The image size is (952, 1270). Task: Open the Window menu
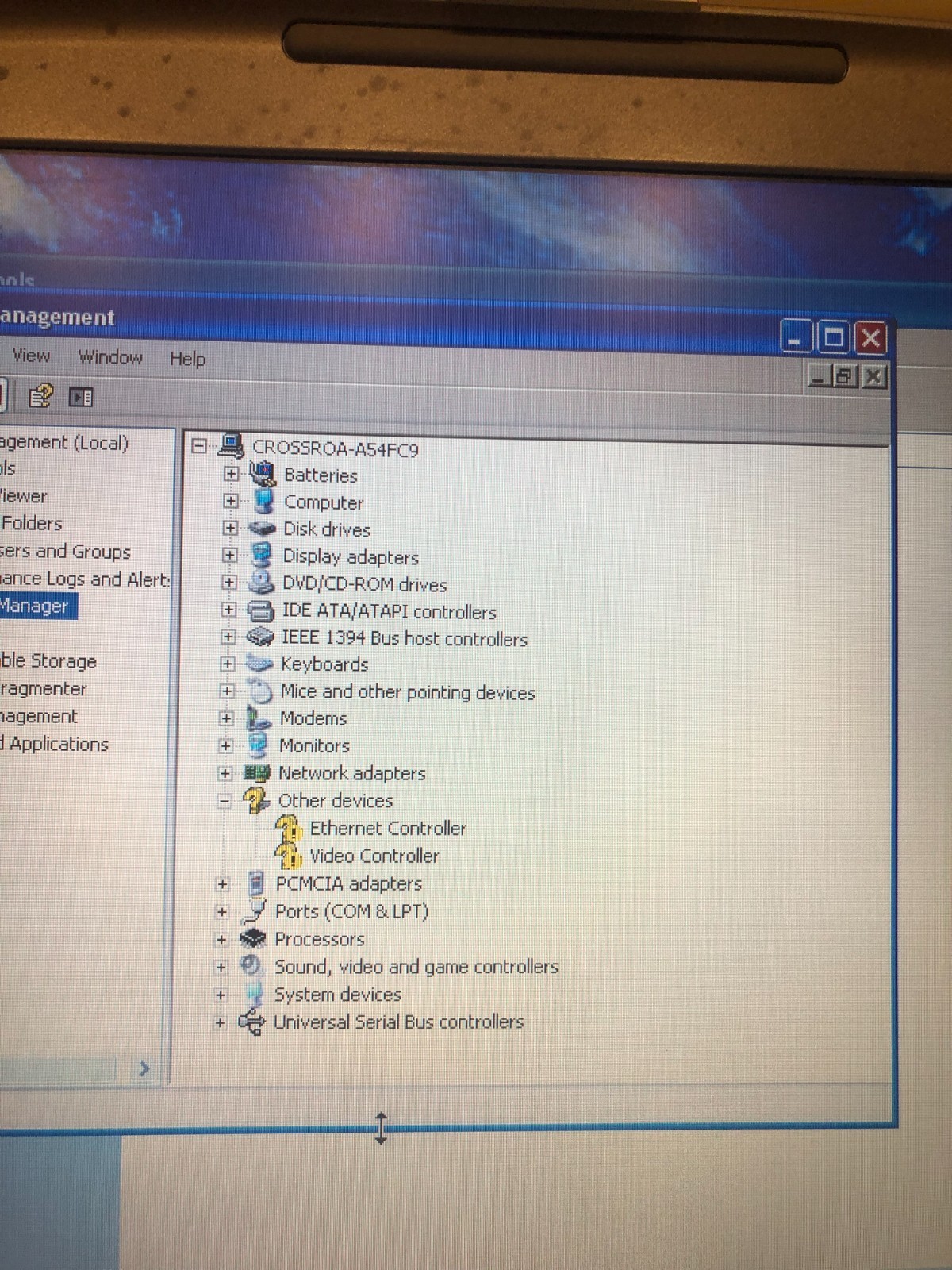tap(110, 357)
